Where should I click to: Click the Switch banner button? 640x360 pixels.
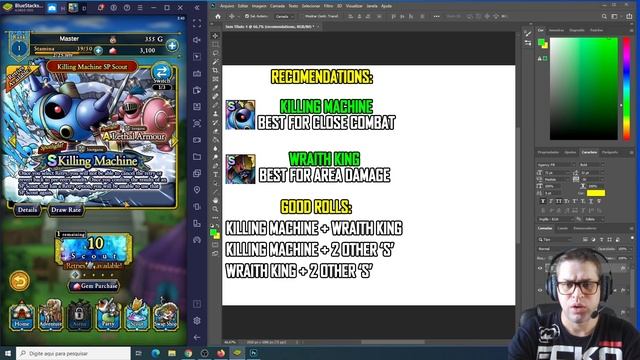pyautogui.click(x=162, y=73)
